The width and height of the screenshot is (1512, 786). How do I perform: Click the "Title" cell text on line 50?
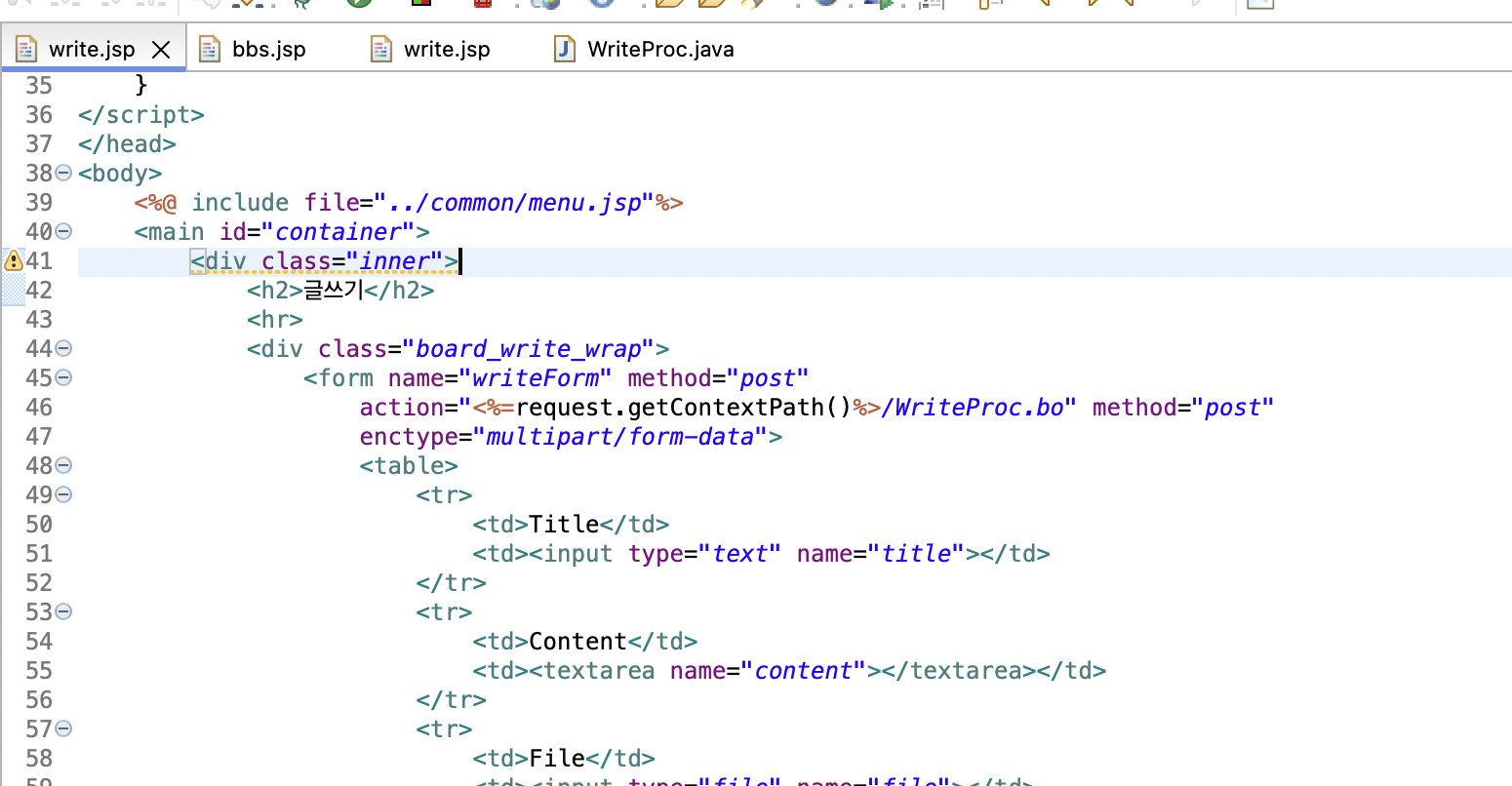(564, 525)
